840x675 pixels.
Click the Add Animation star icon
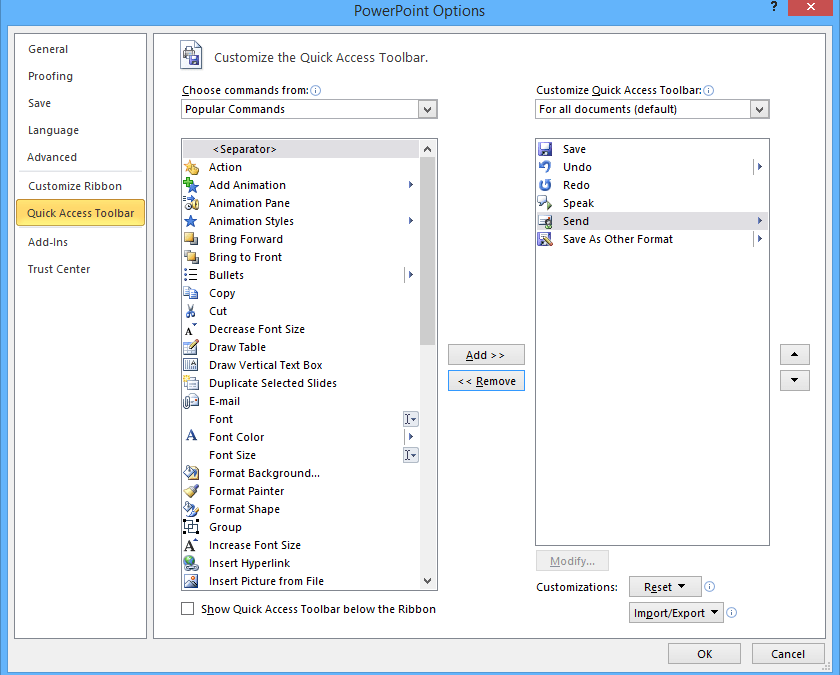[191, 185]
